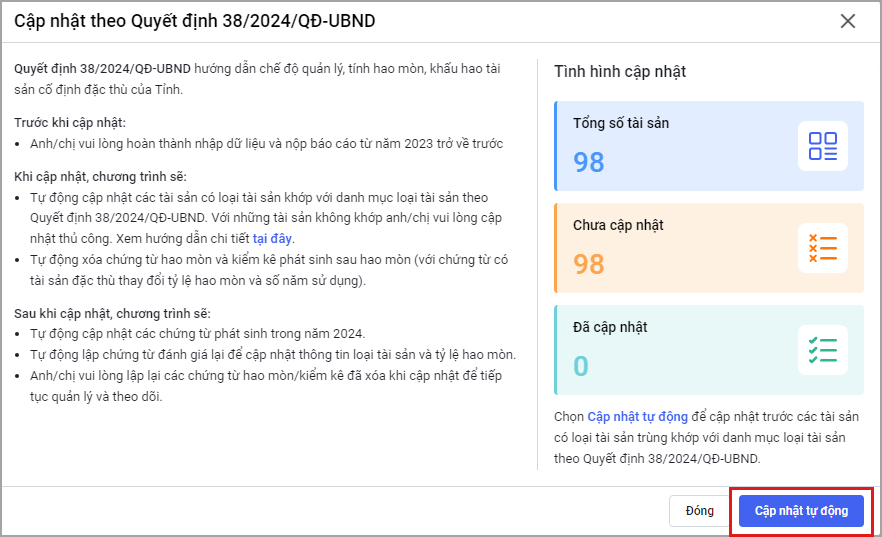
Task: Click the 'Sau khi cập nhật, chương trình sẽ:' heading
Action: (x=112, y=313)
